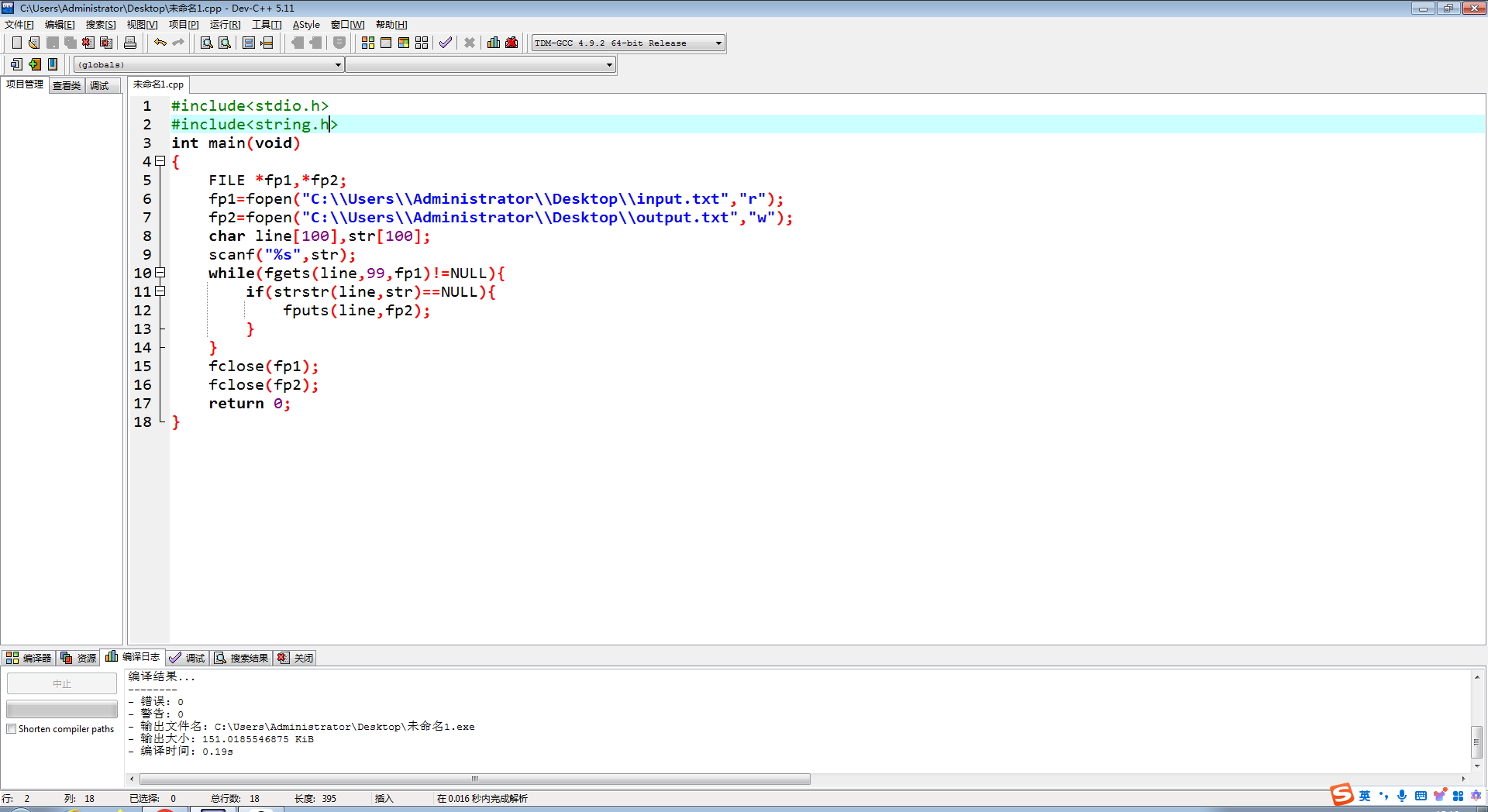The image size is (1488, 812).
Task: Open the 文件[F] menu
Action: (19, 25)
